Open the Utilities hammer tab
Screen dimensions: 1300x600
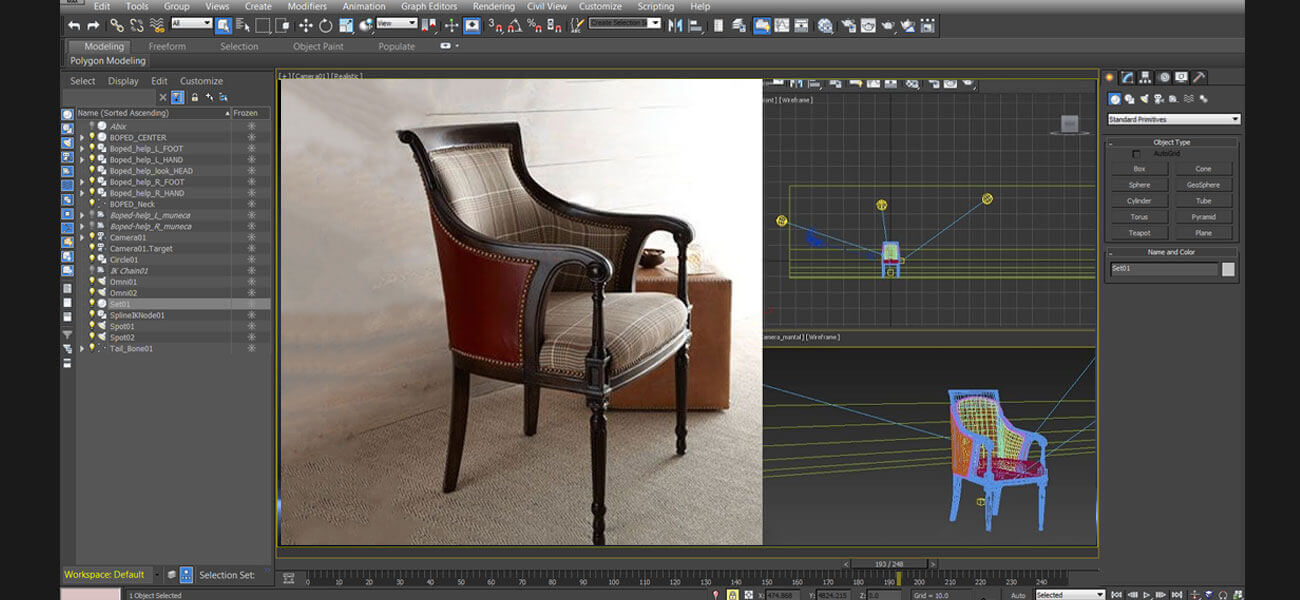(1199, 77)
